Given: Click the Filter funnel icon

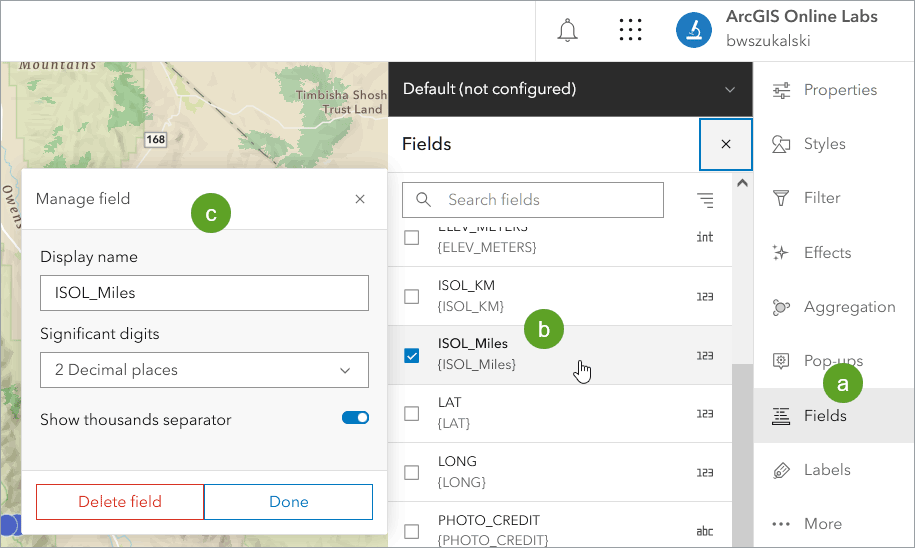Looking at the screenshot, I should pos(781,198).
